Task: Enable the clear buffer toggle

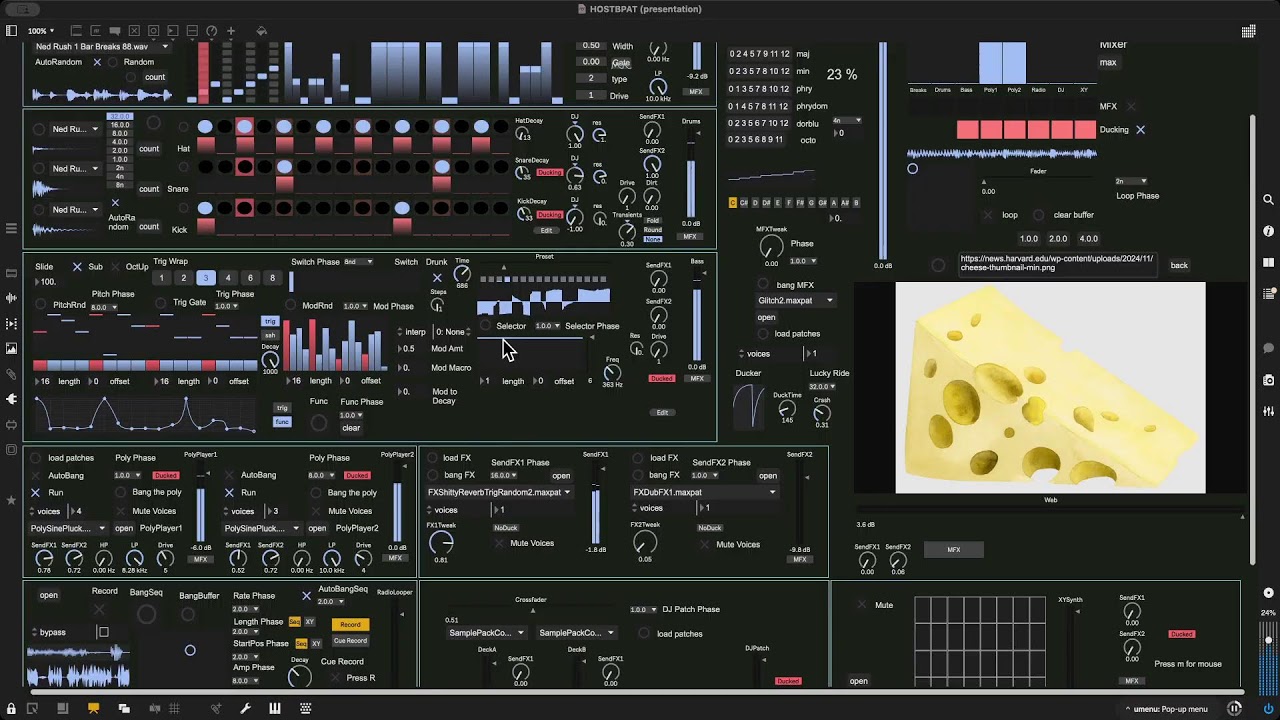Action: coord(1038,215)
